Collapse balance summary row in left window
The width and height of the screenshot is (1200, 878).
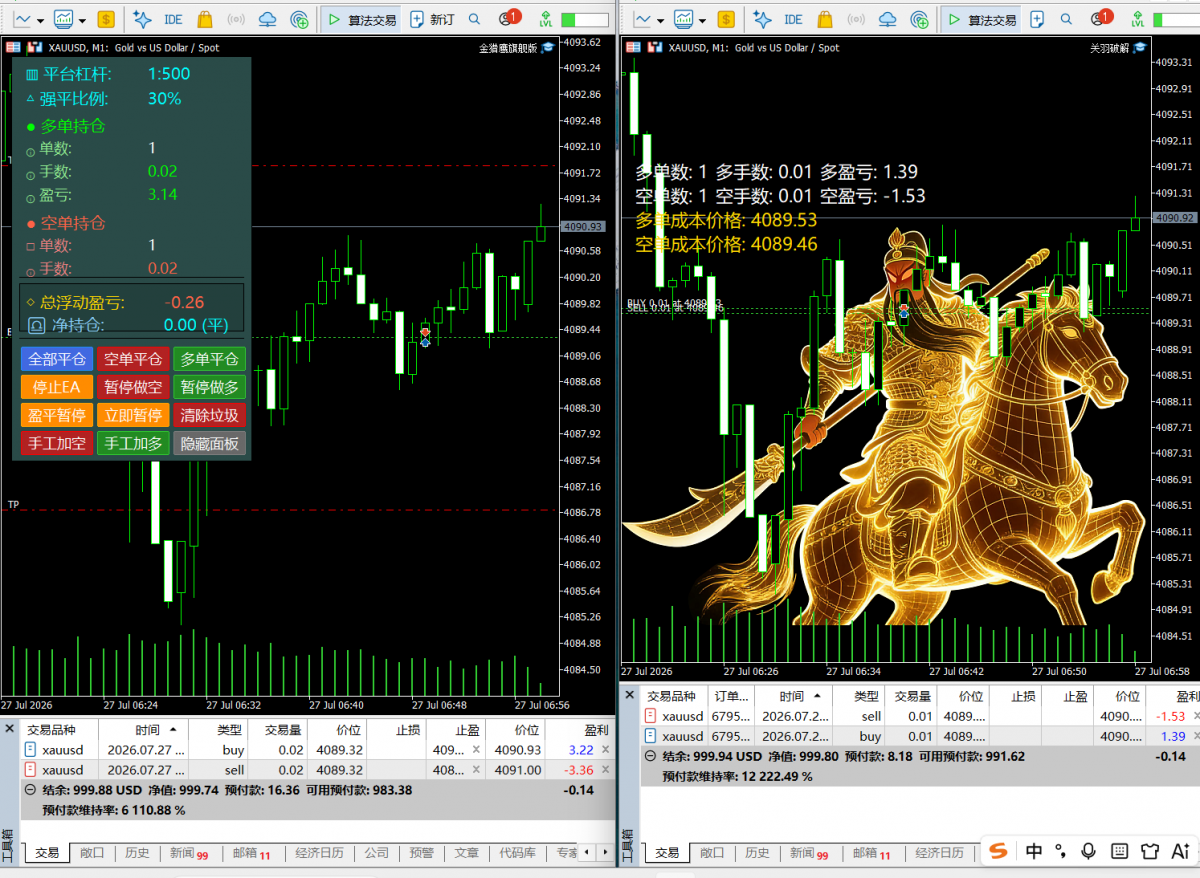pos(30,790)
